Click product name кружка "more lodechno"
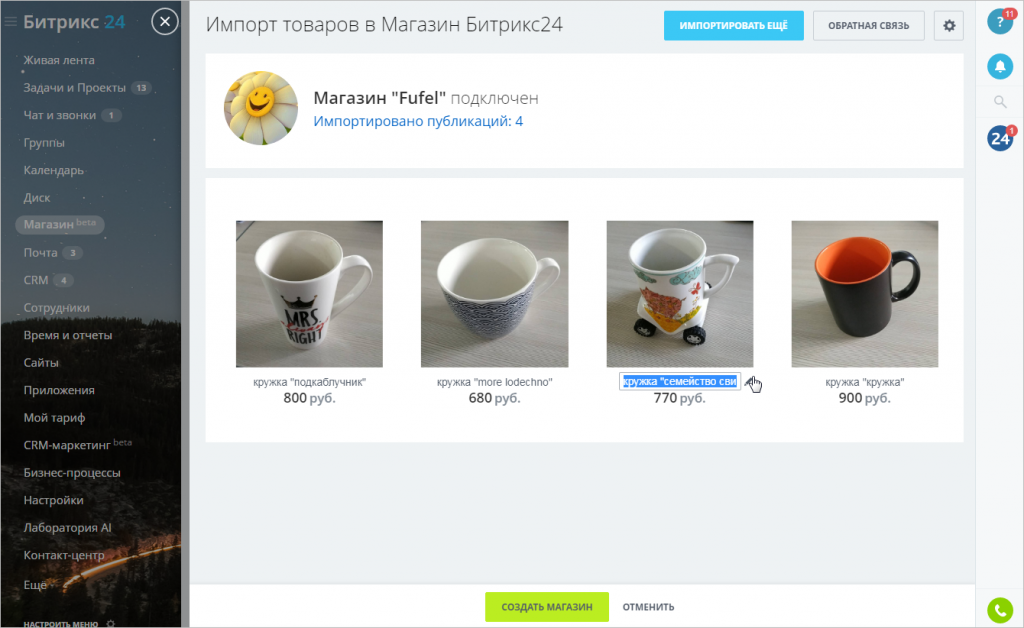 pyautogui.click(x=494, y=382)
